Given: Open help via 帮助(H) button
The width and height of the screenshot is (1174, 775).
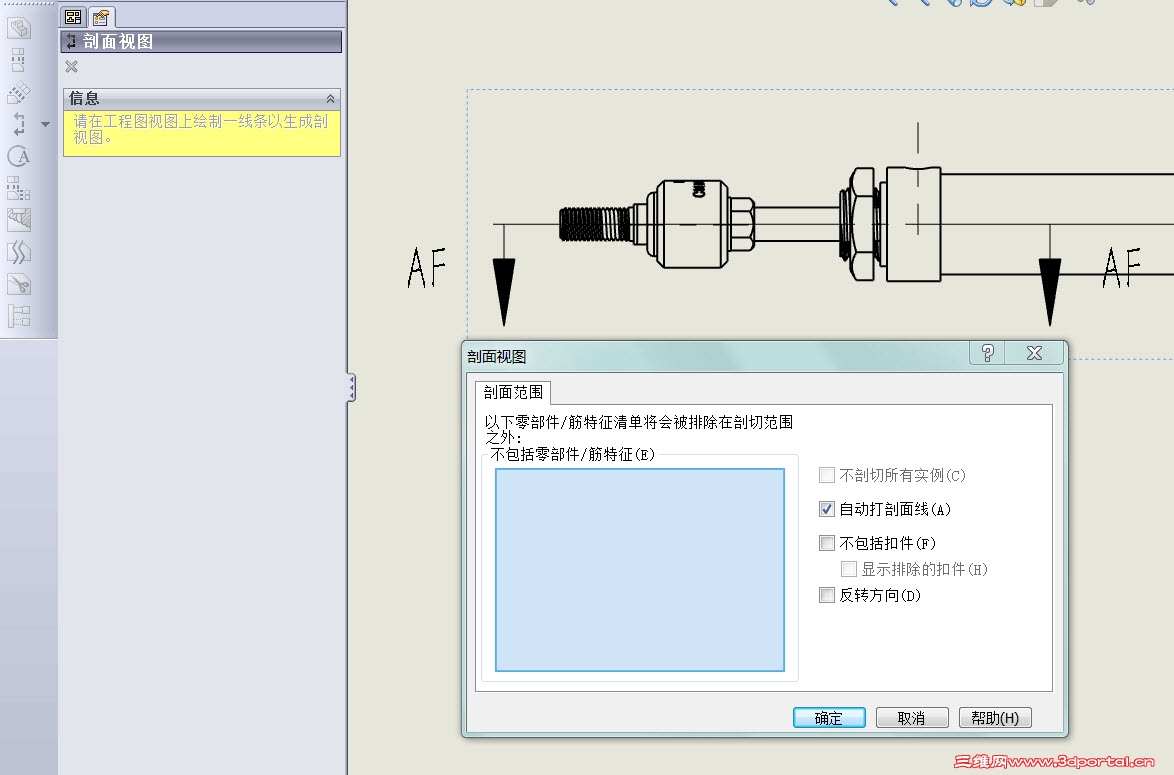Looking at the screenshot, I should click(x=995, y=717).
